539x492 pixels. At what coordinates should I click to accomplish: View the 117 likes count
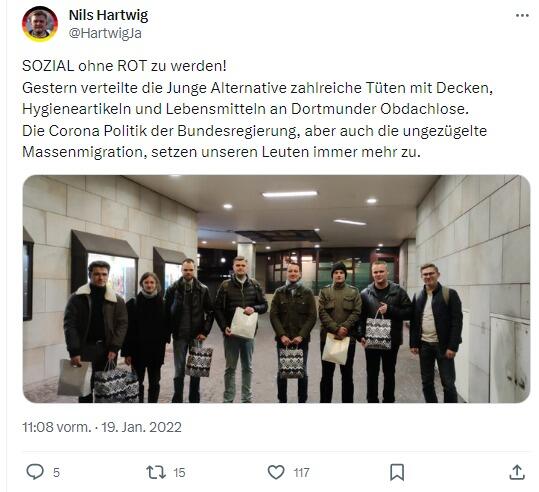(301, 472)
